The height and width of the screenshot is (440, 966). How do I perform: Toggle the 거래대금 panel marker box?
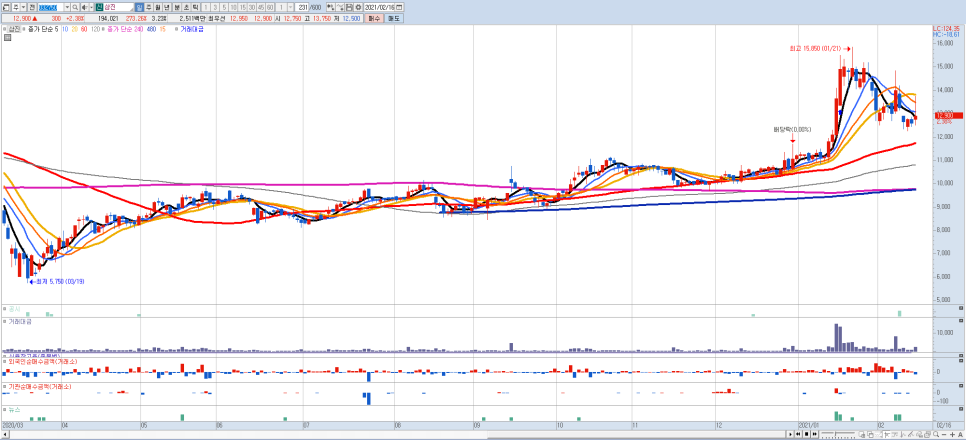click(4, 321)
